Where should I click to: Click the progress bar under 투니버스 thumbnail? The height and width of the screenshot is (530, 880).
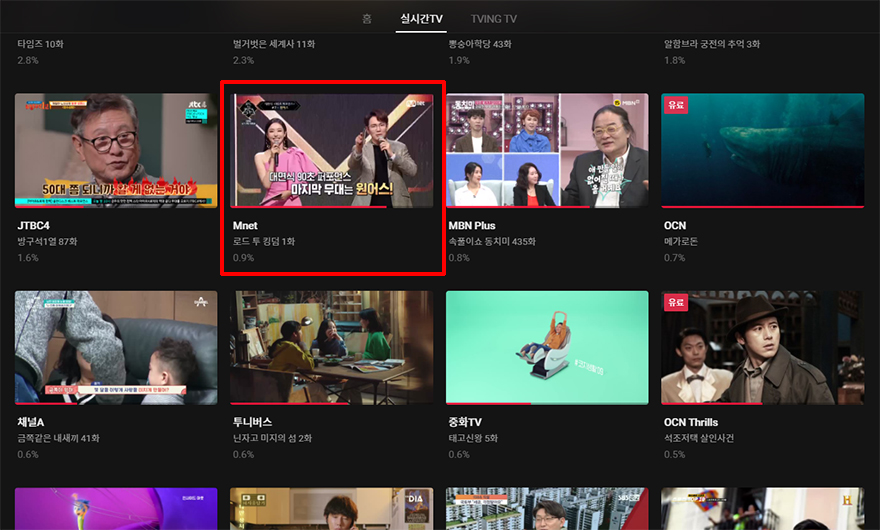332,404
